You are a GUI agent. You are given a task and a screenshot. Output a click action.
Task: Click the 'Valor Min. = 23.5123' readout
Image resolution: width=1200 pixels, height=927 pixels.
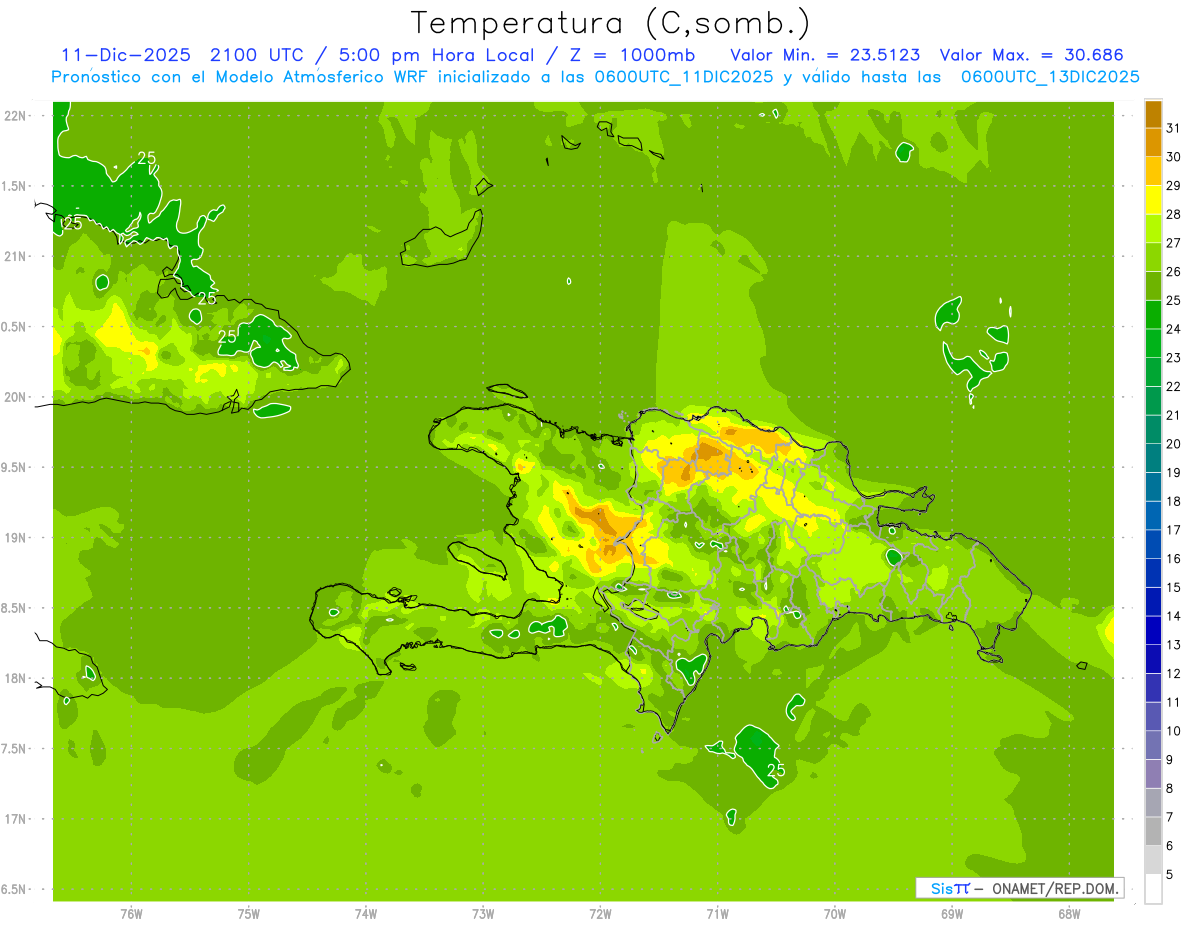825,55
